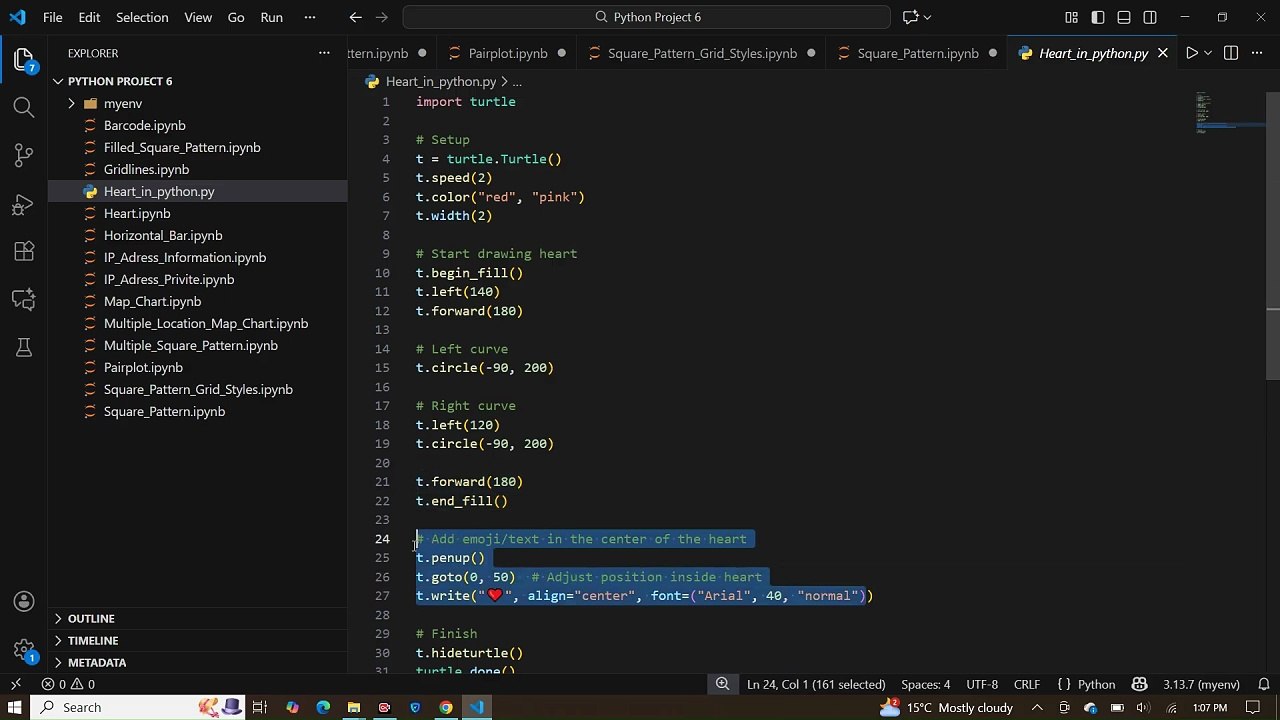Viewport: 1280px width, 720px height.
Task: Click the Spaces: 4 indentation setting
Action: pyautogui.click(x=926, y=684)
